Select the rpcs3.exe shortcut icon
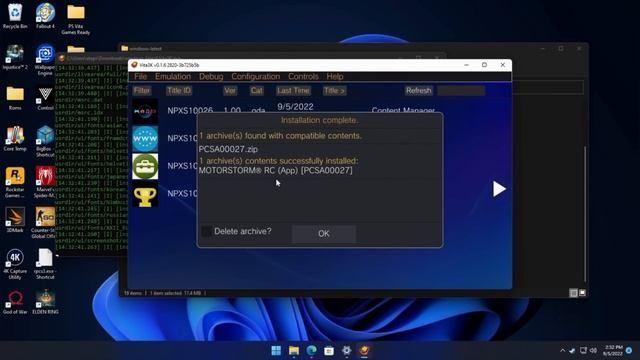This screenshot has height=360, width=640. [45, 264]
